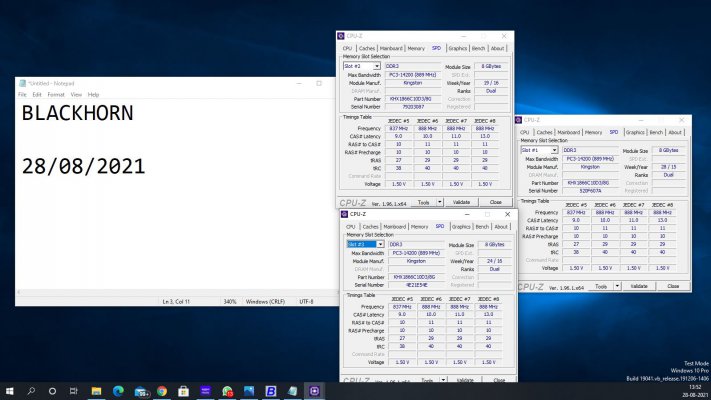Click UTF-8 encoding in Notepad status bar
This screenshot has height=400, width=711.
307,302
